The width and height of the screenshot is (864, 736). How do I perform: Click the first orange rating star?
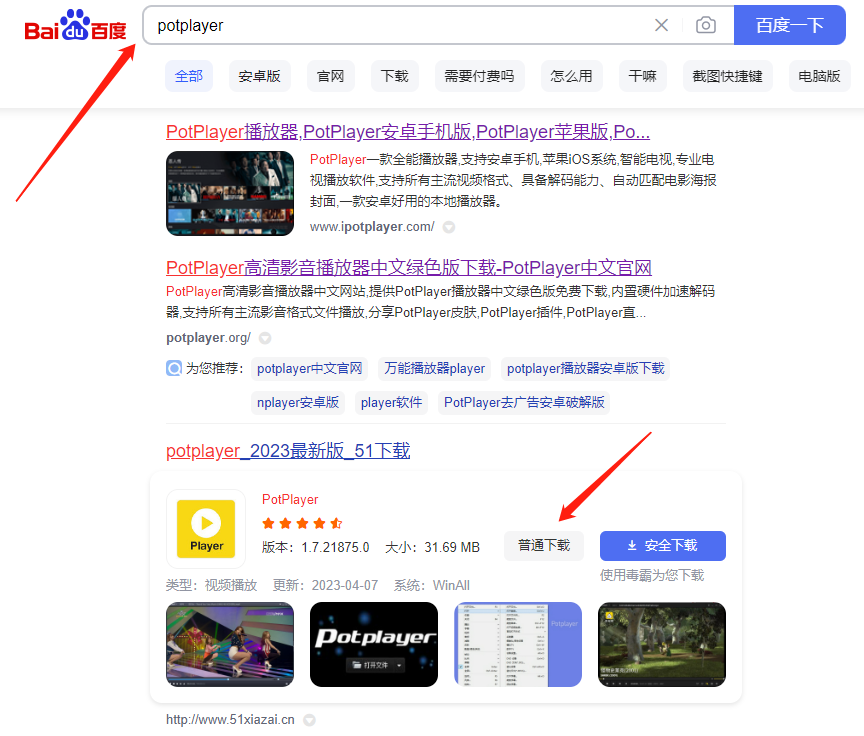(x=268, y=522)
